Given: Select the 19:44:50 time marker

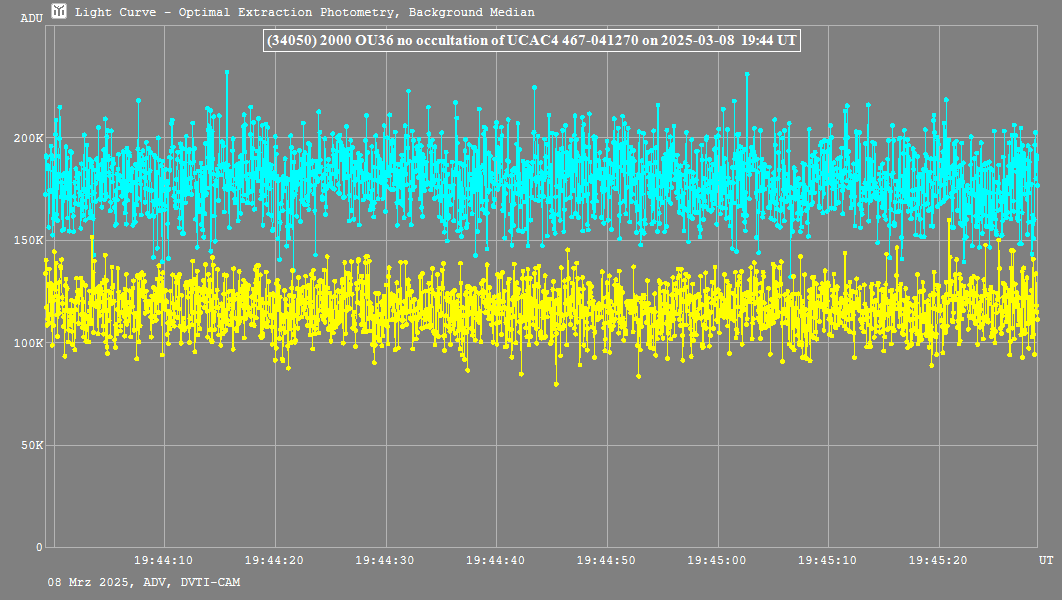Looking at the screenshot, I should pos(607,561).
